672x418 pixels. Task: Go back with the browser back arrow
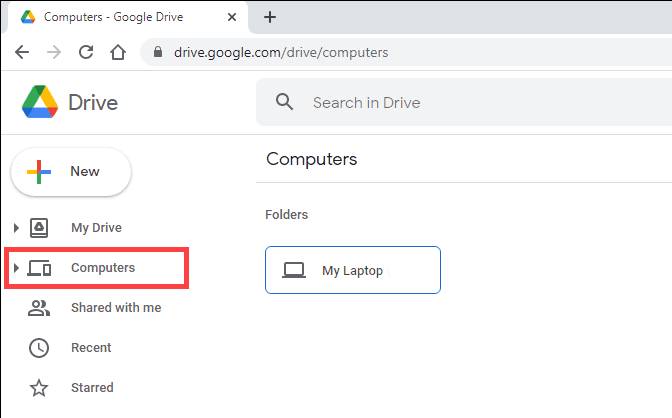22,52
